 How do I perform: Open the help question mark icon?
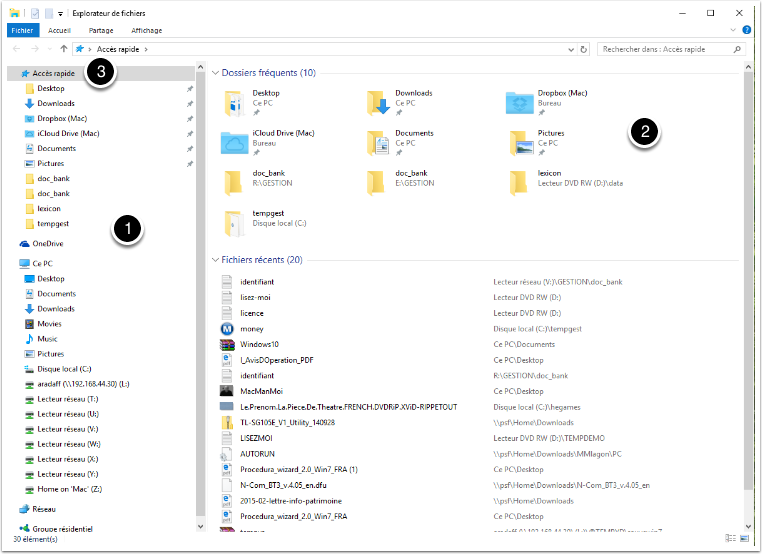tap(747, 31)
